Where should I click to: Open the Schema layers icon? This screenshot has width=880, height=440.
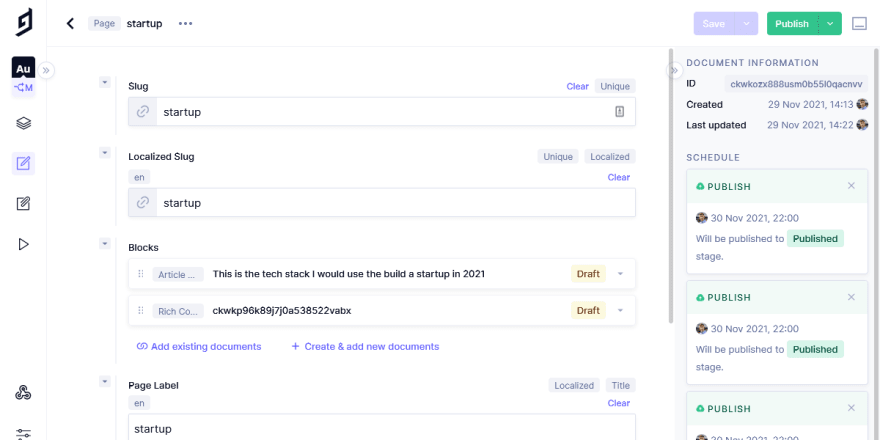tap(23, 123)
